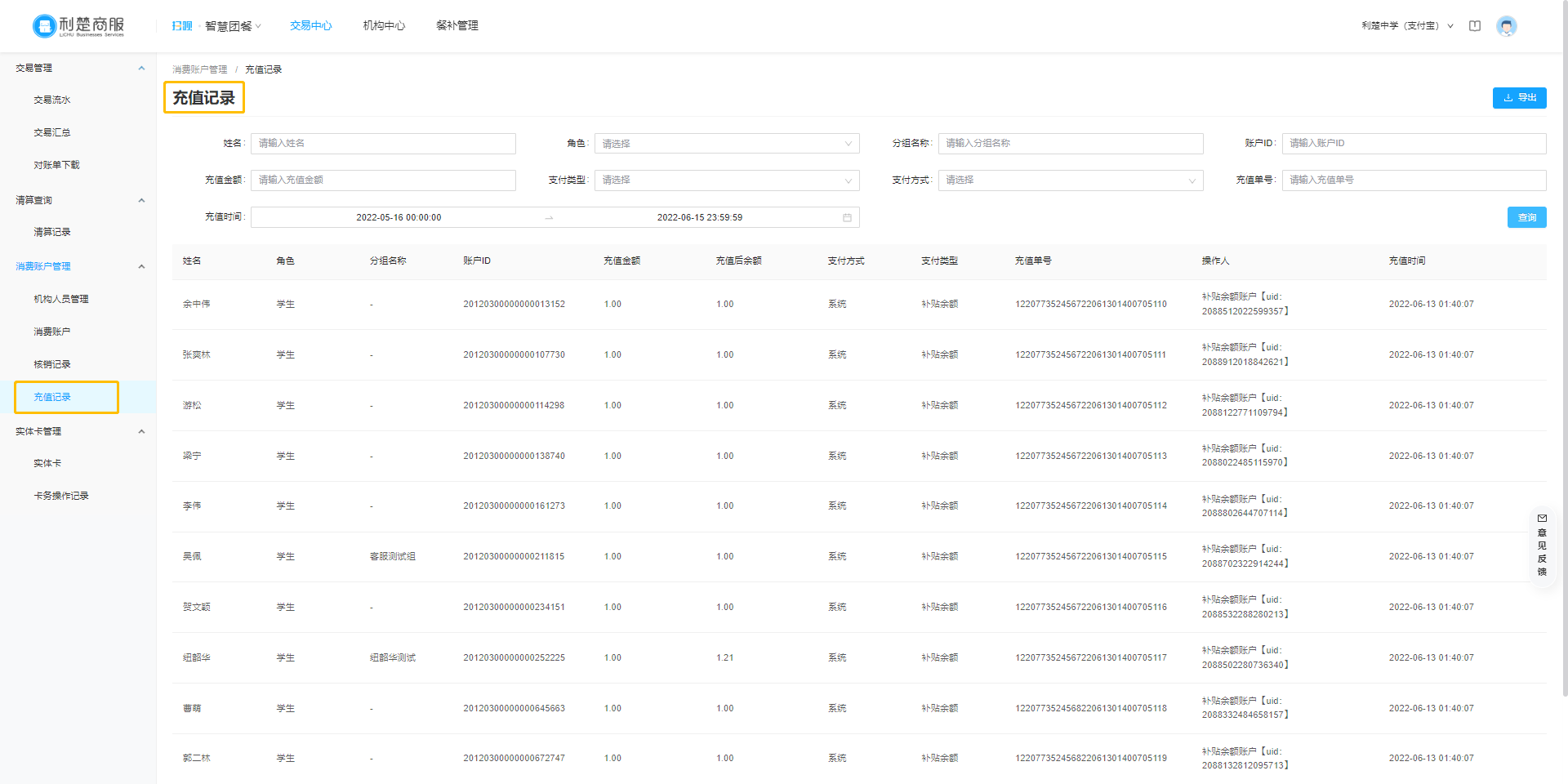Click order number 122077352456722061301400705115
This screenshot has height=784, width=1568.
(1091, 556)
